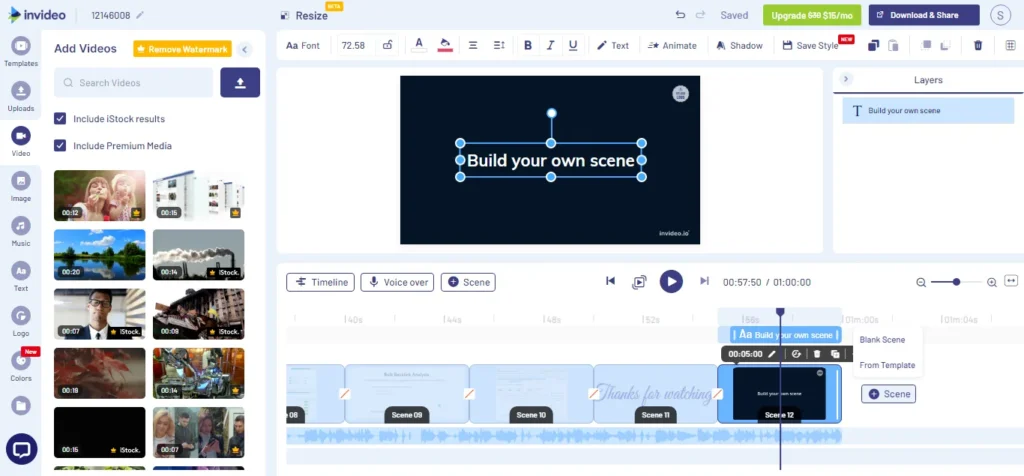Open the Image sidebar panel
The height and width of the screenshot is (476, 1024).
point(21,187)
